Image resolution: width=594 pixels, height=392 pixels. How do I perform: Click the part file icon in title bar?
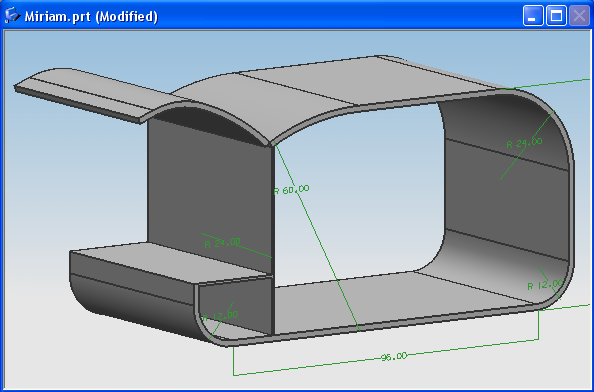click(x=12, y=16)
